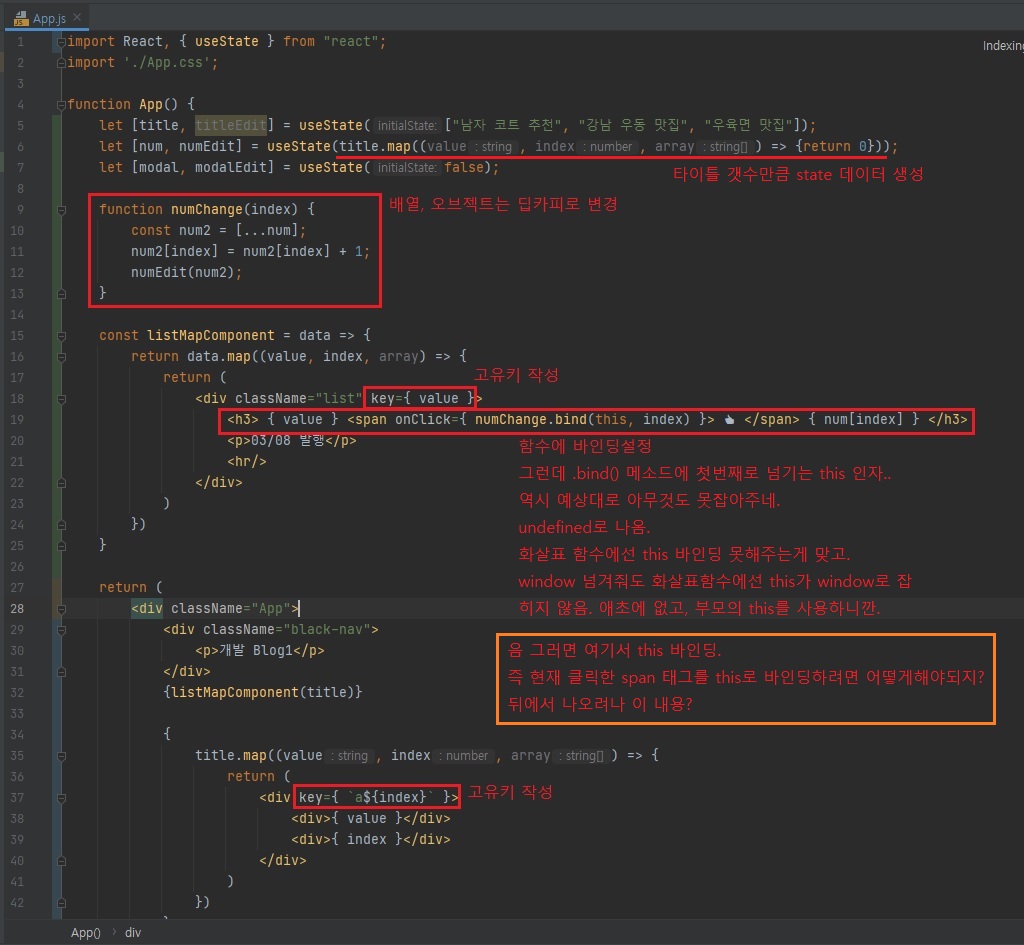Click the useState call on line 7

click(330, 167)
